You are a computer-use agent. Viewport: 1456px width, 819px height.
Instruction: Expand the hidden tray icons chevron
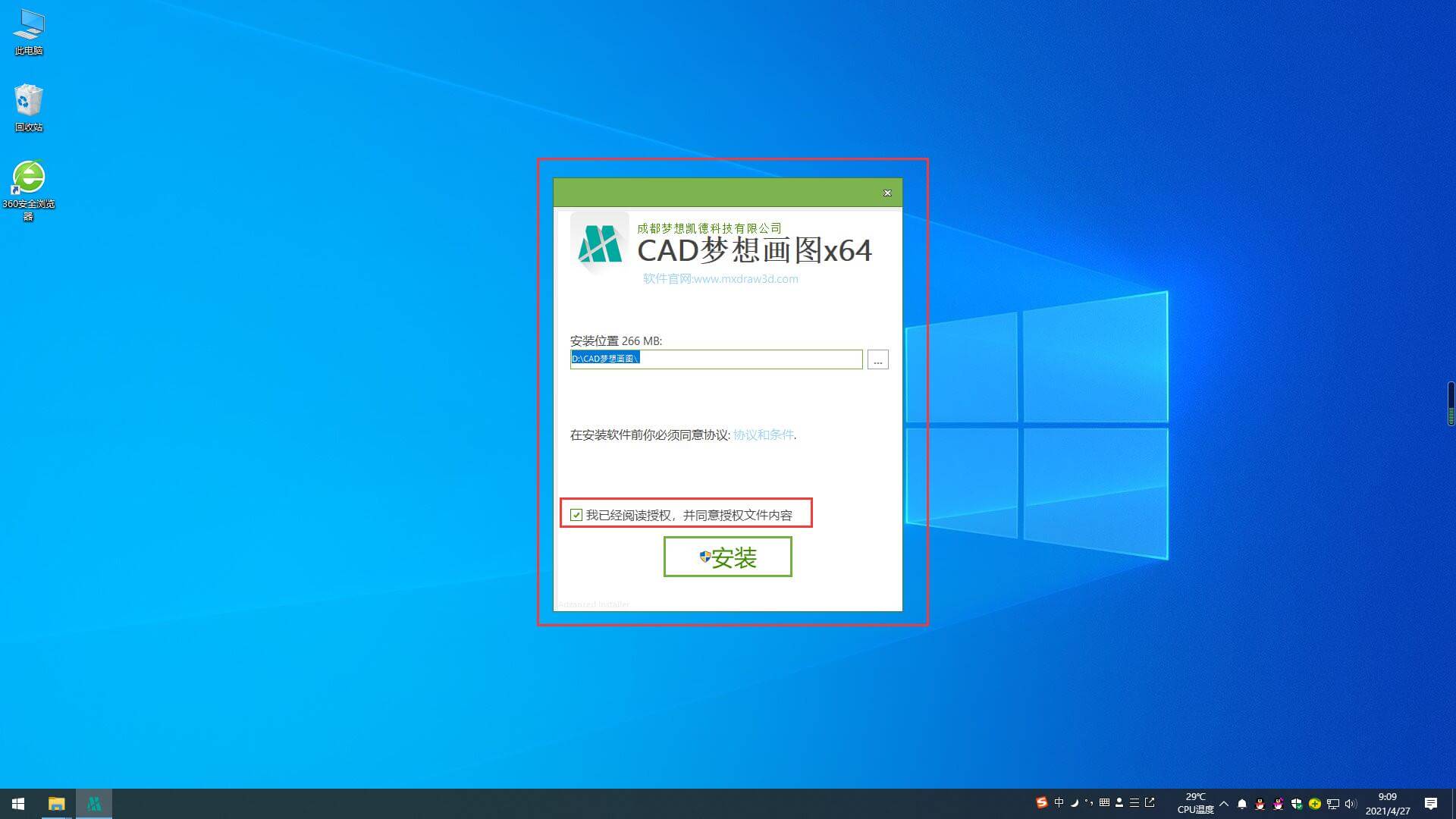pyautogui.click(x=1224, y=803)
